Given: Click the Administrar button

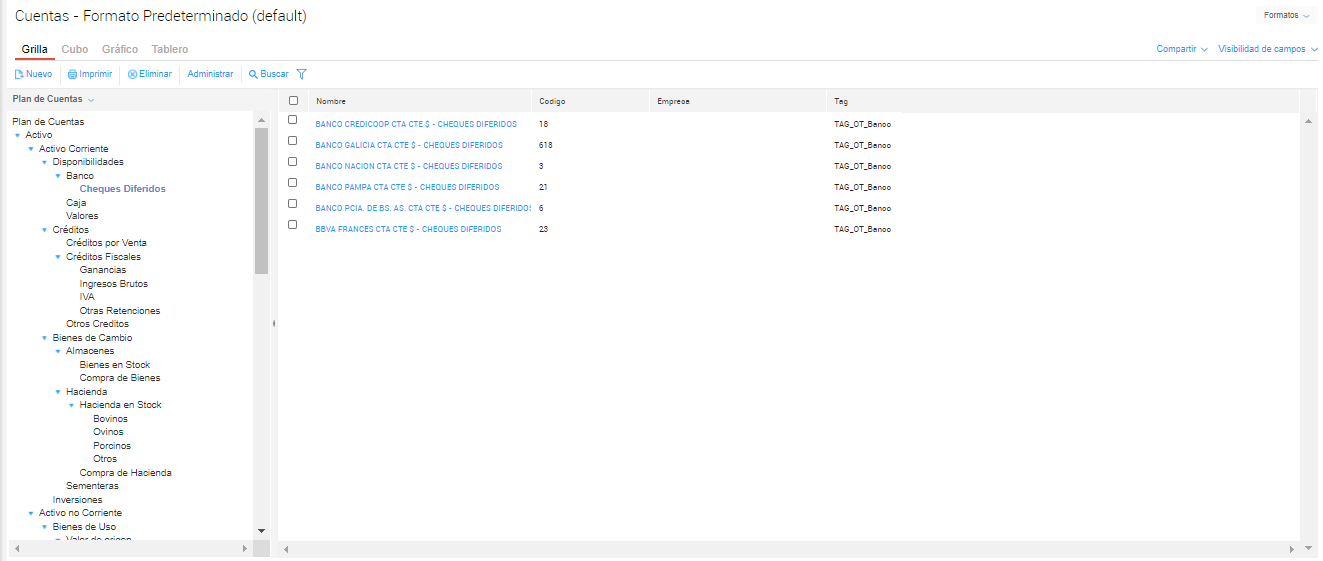Looking at the screenshot, I should [210, 74].
